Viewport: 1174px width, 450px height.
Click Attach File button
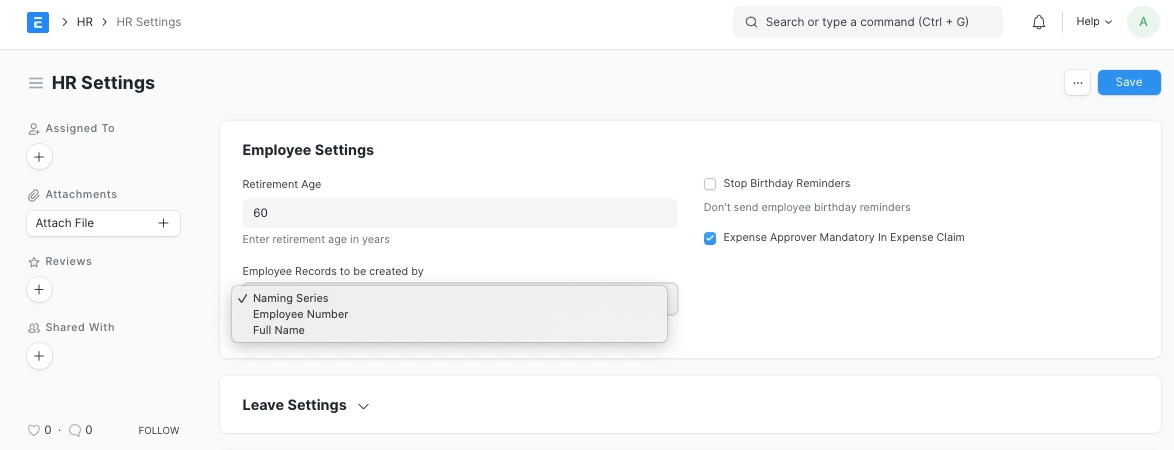click(103, 223)
